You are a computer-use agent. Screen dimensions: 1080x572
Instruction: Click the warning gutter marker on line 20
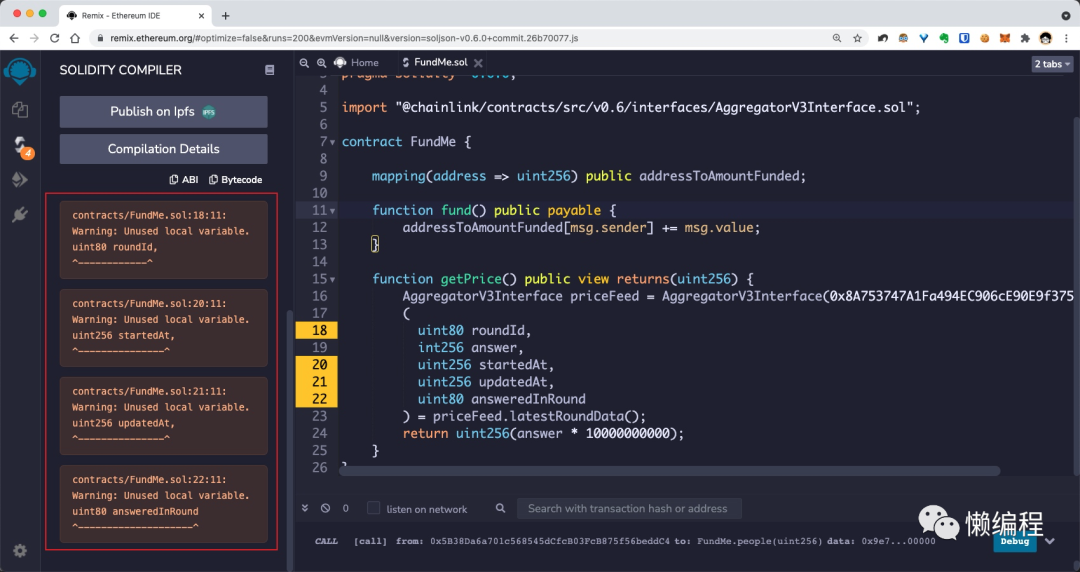click(x=316, y=365)
